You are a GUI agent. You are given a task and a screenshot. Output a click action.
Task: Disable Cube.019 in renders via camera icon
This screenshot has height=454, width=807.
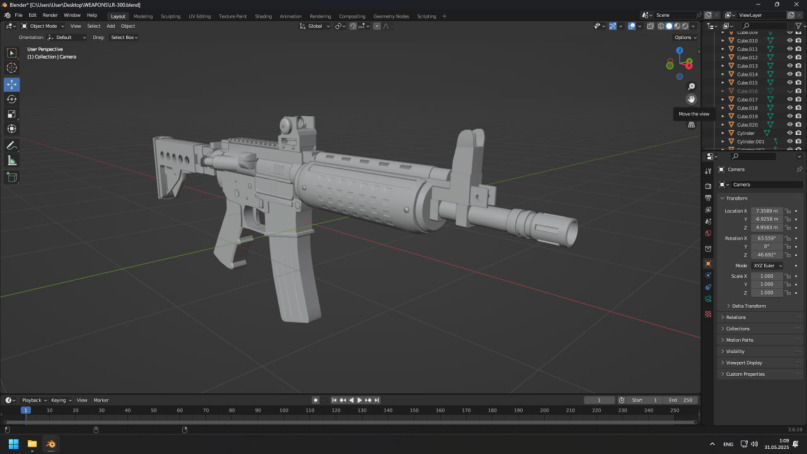(798, 116)
